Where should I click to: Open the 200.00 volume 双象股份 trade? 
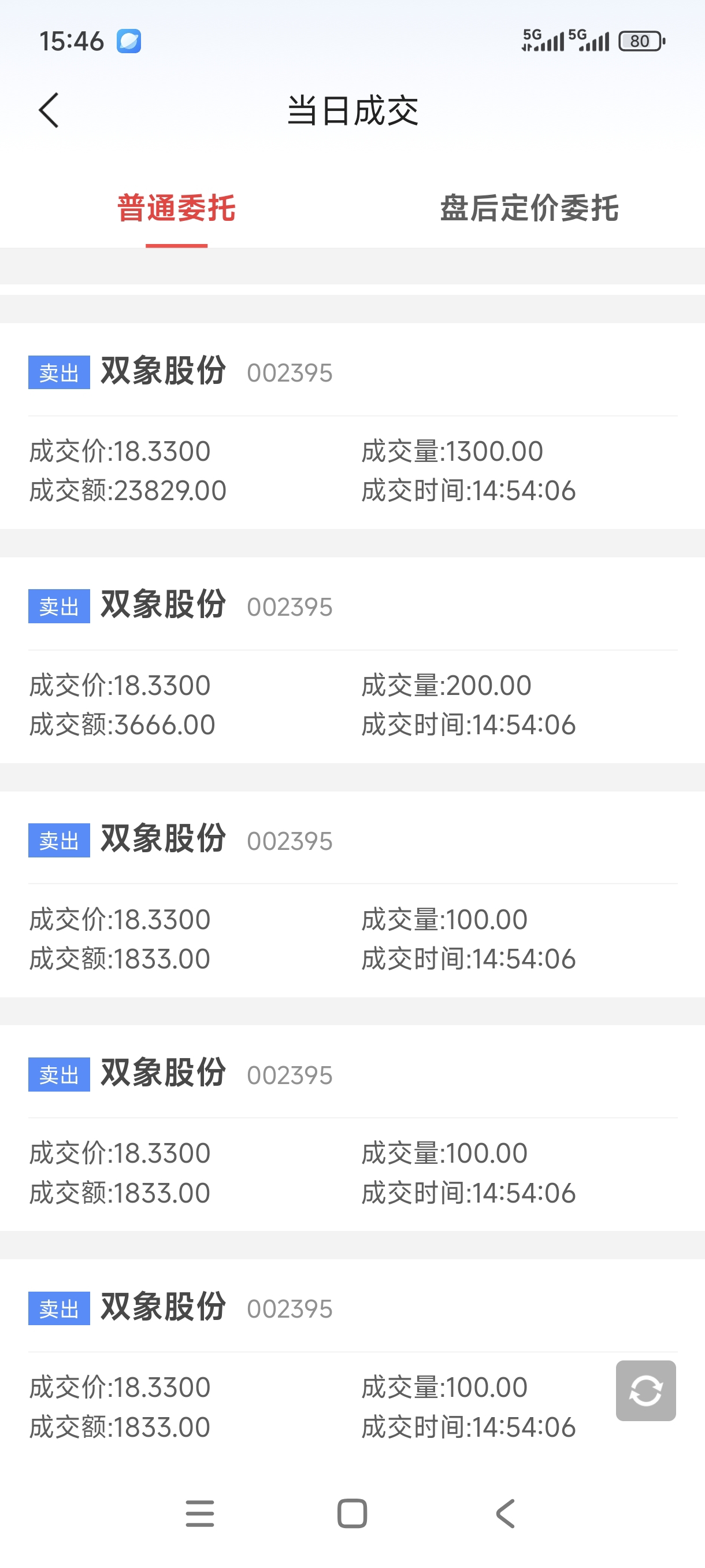[353, 660]
